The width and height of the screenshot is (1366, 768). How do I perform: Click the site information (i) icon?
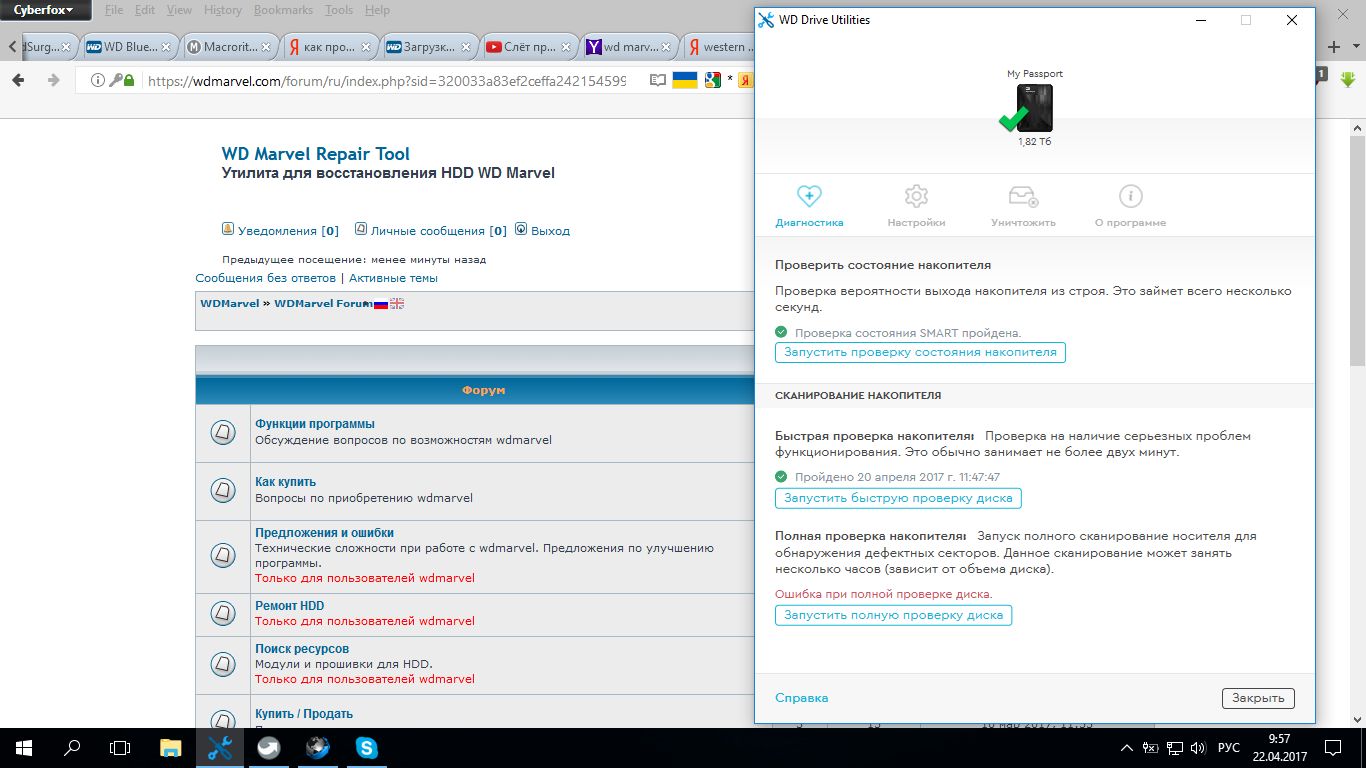98,80
